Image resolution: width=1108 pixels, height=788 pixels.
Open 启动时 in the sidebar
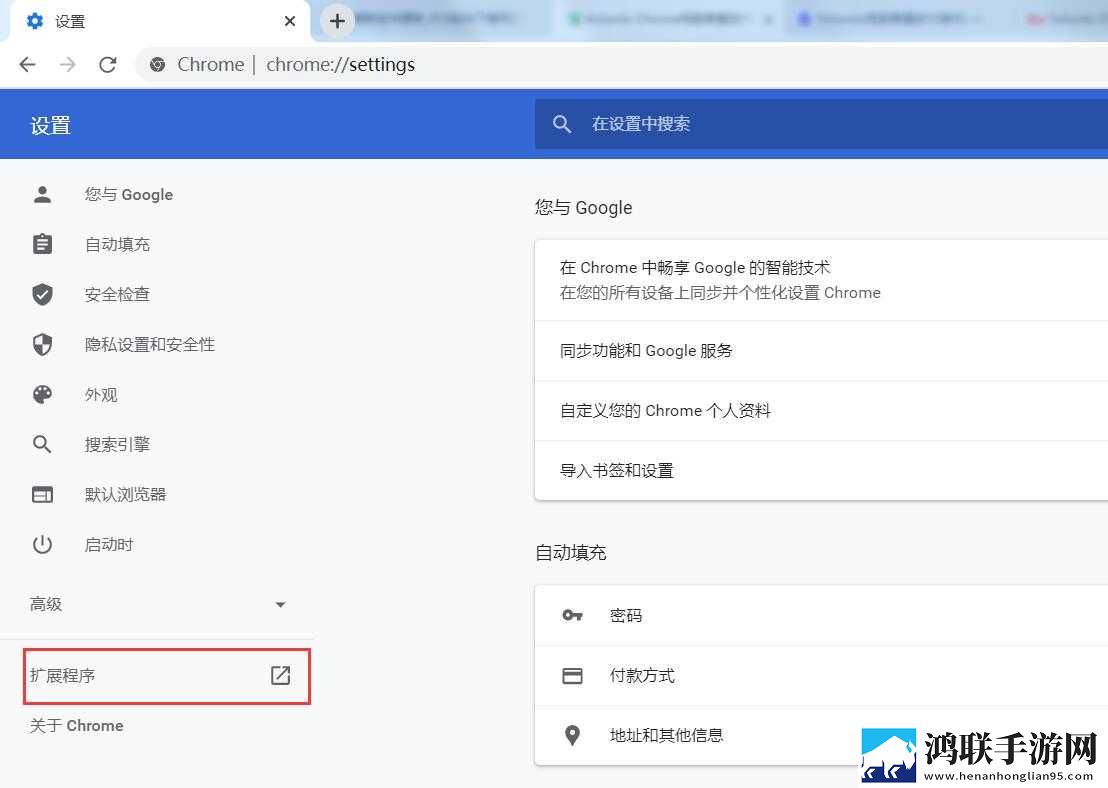point(109,545)
